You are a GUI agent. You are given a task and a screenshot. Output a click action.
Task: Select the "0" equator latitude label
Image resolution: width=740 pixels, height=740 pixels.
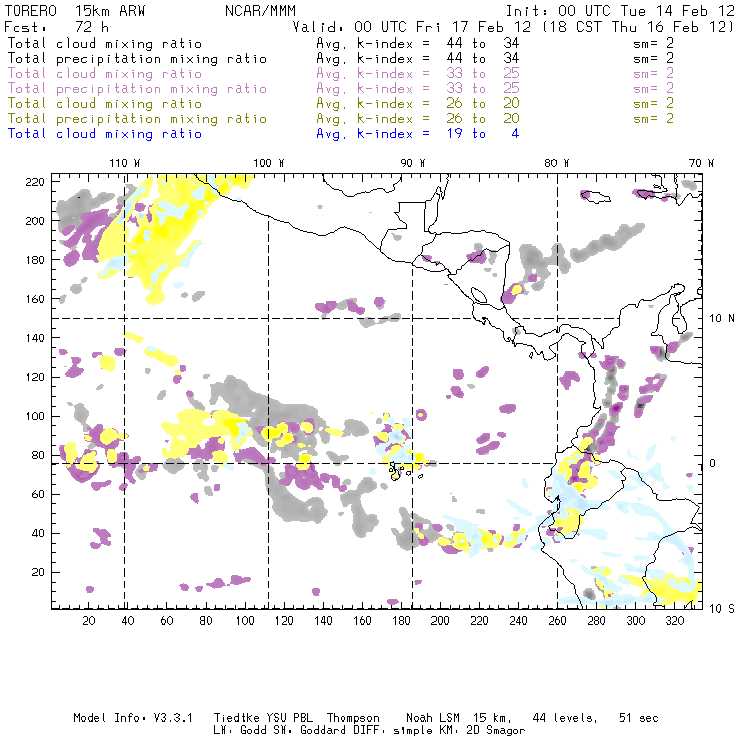[713, 463]
